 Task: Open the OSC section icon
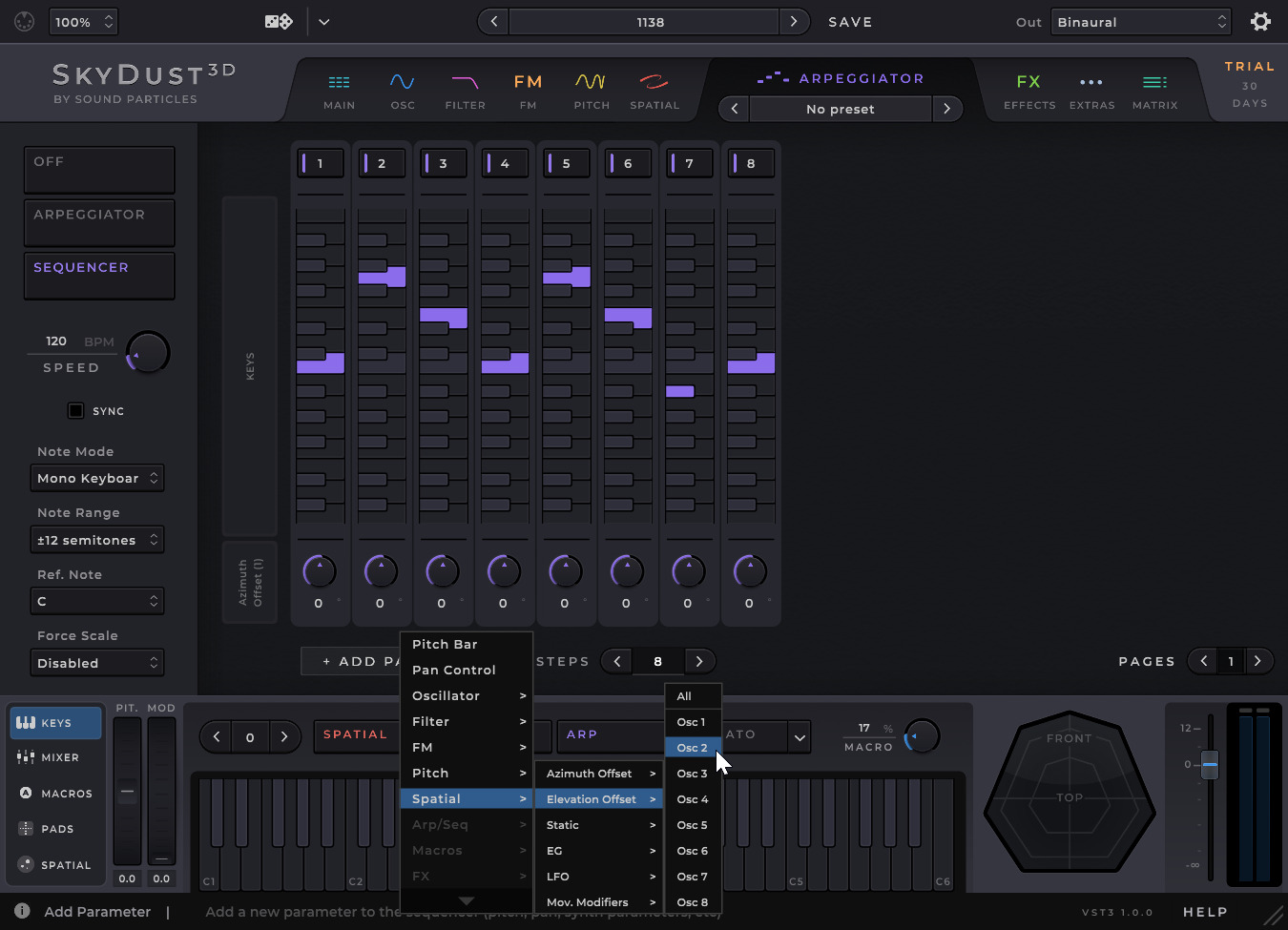tap(403, 83)
